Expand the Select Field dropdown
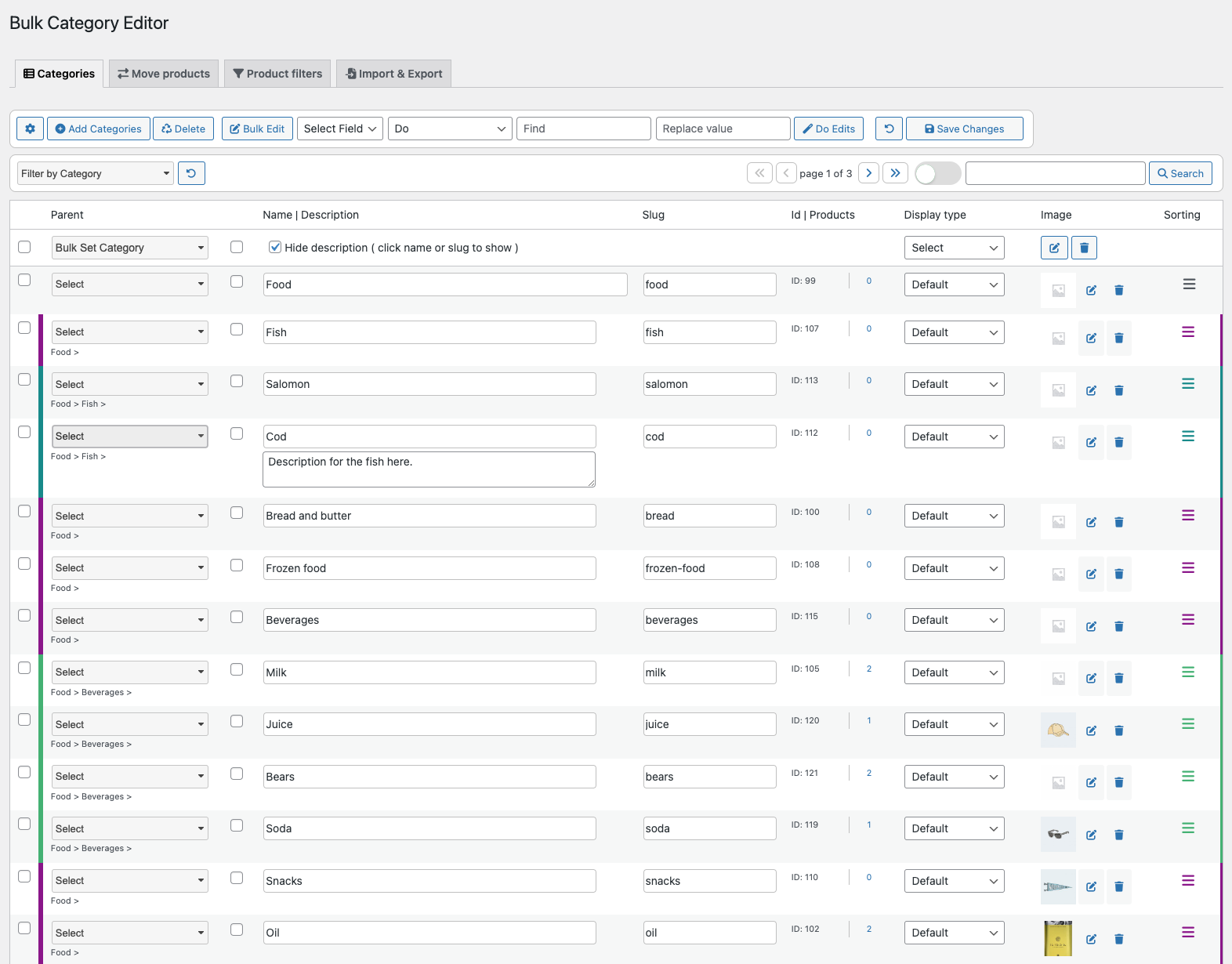 (x=340, y=129)
